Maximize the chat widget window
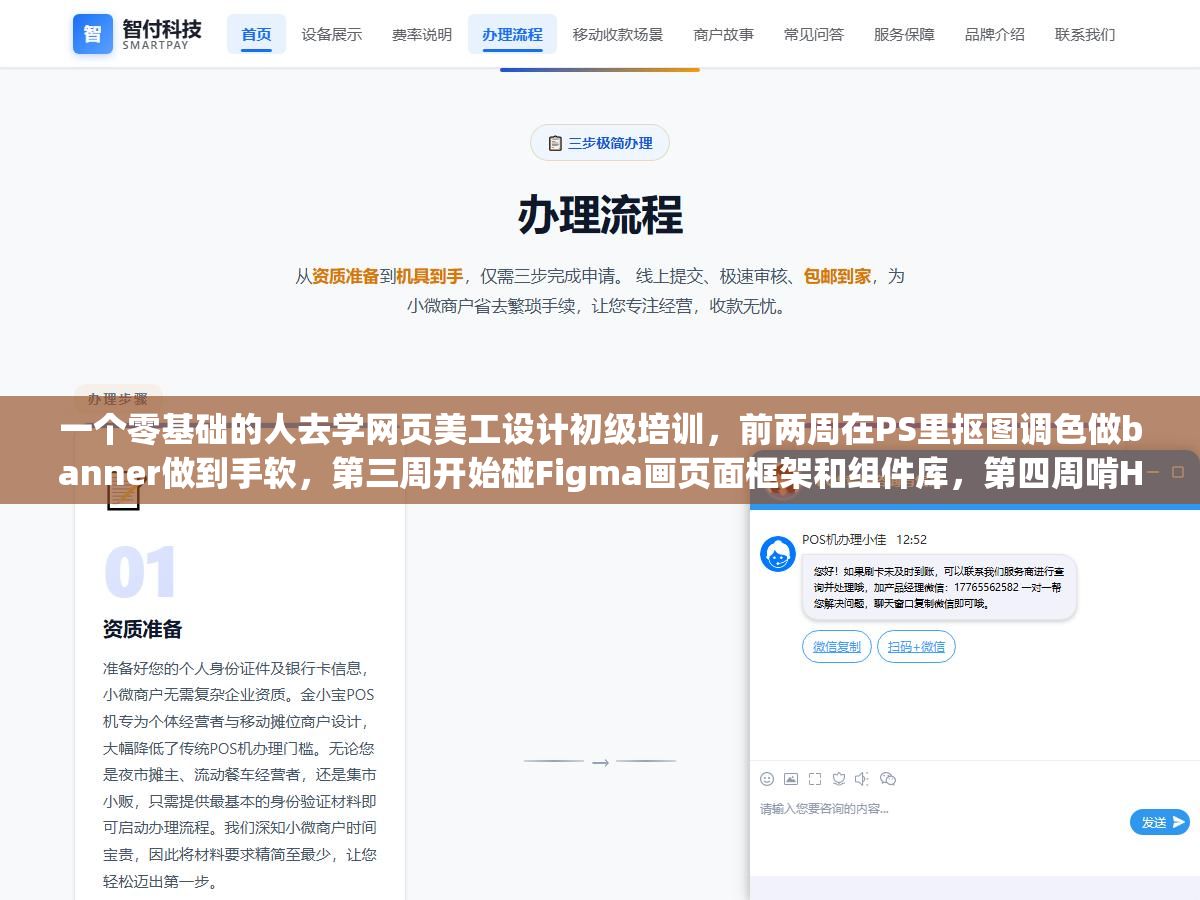The height and width of the screenshot is (900, 1200). pyautogui.click(x=1177, y=472)
